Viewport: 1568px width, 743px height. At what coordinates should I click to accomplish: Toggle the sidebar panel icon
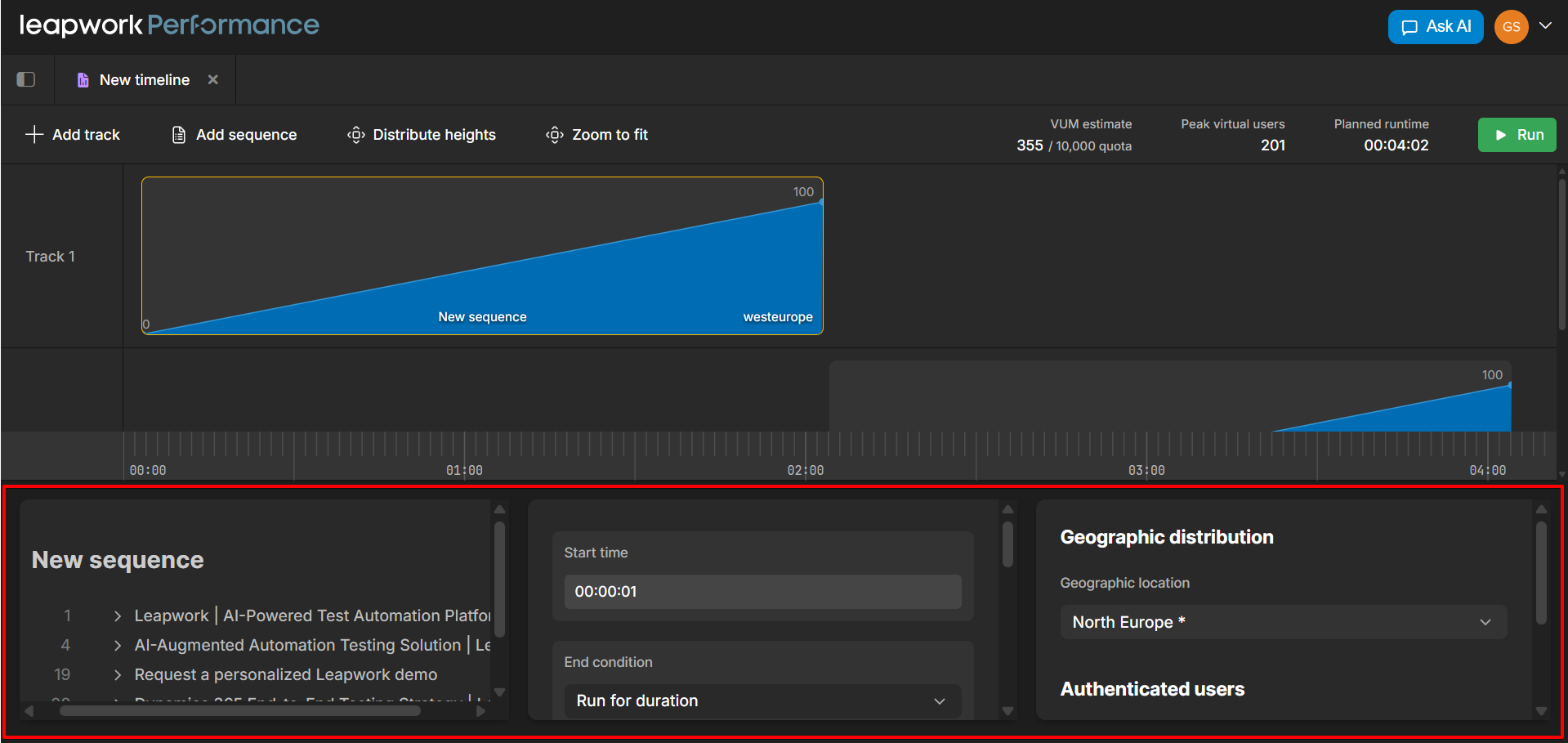(26, 79)
